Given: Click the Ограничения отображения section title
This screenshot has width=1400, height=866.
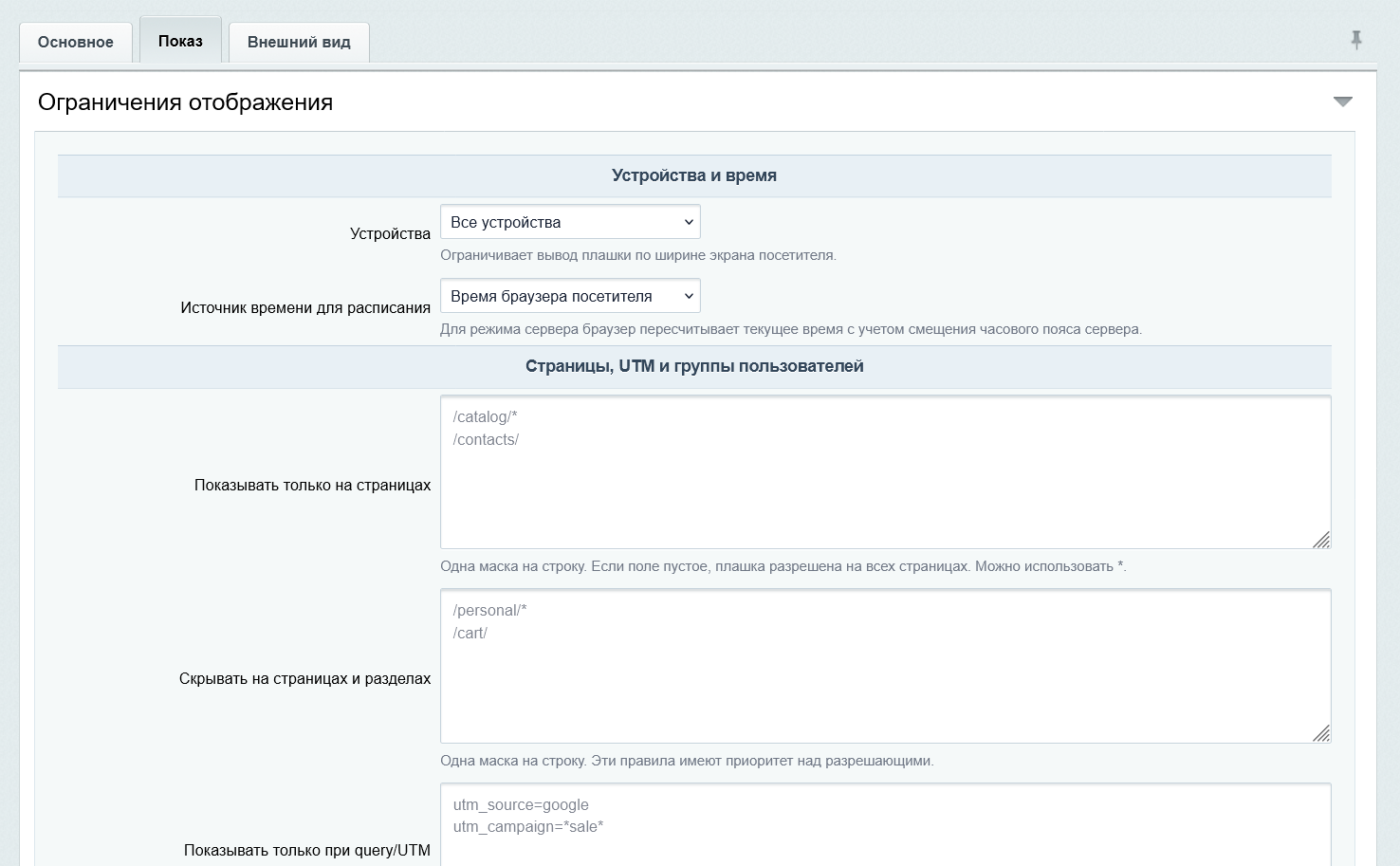Looking at the screenshot, I should [185, 101].
